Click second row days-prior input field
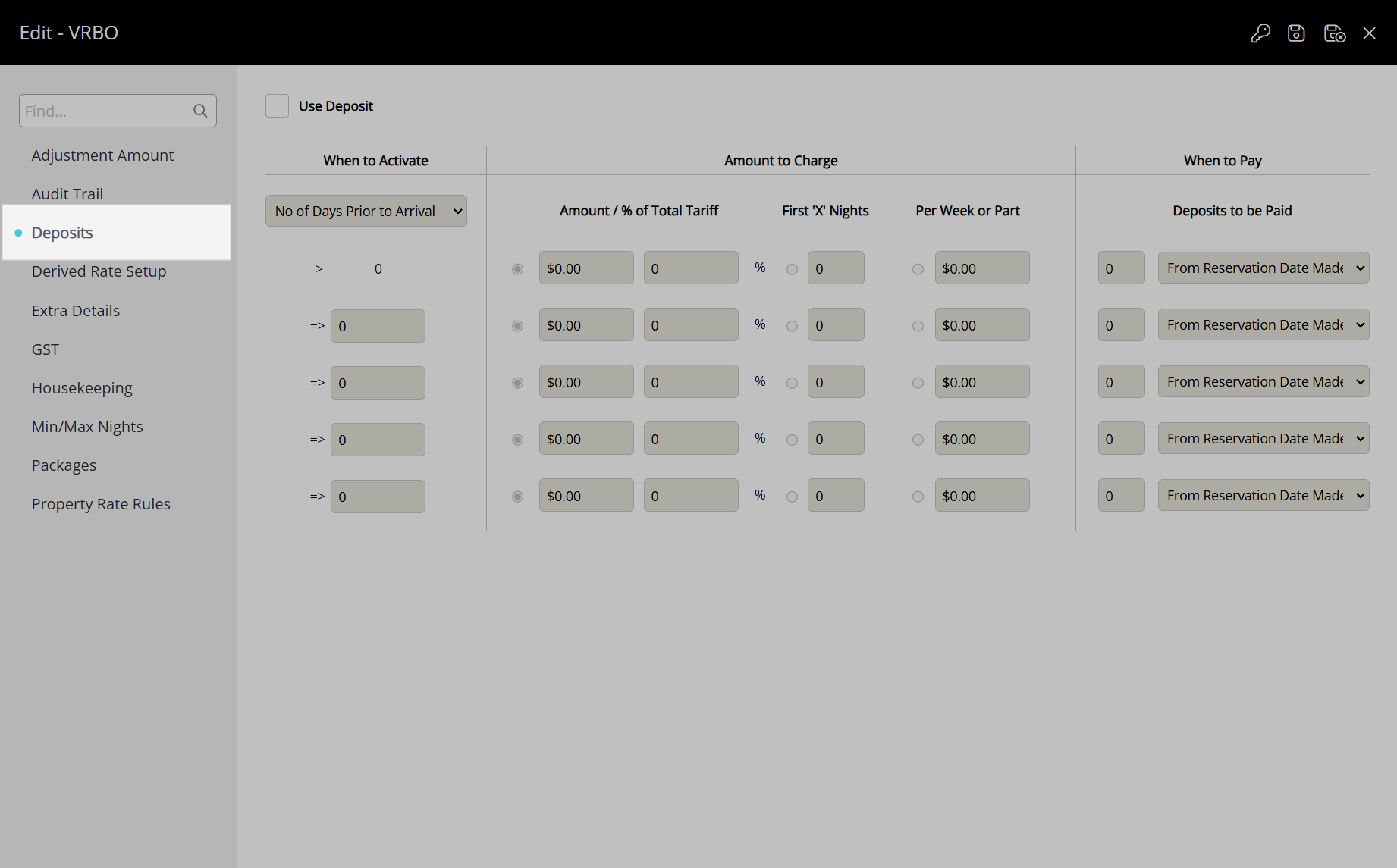 pyautogui.click(x=378, y=326)
